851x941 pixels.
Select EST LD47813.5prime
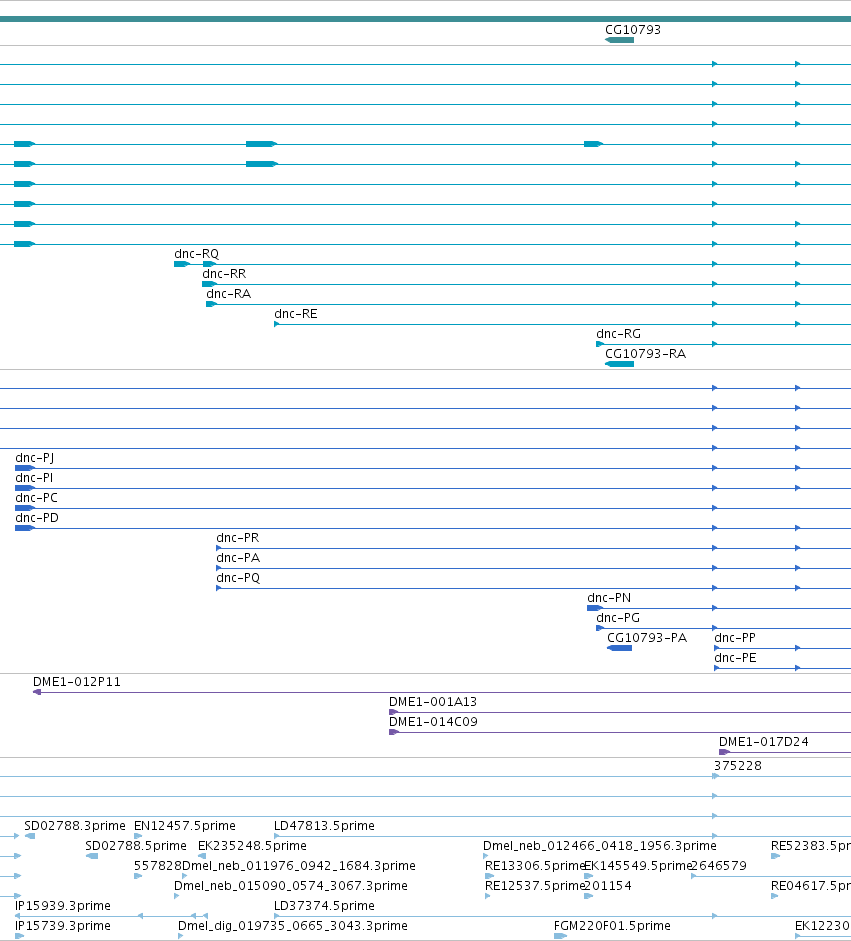tap(324, 826)
